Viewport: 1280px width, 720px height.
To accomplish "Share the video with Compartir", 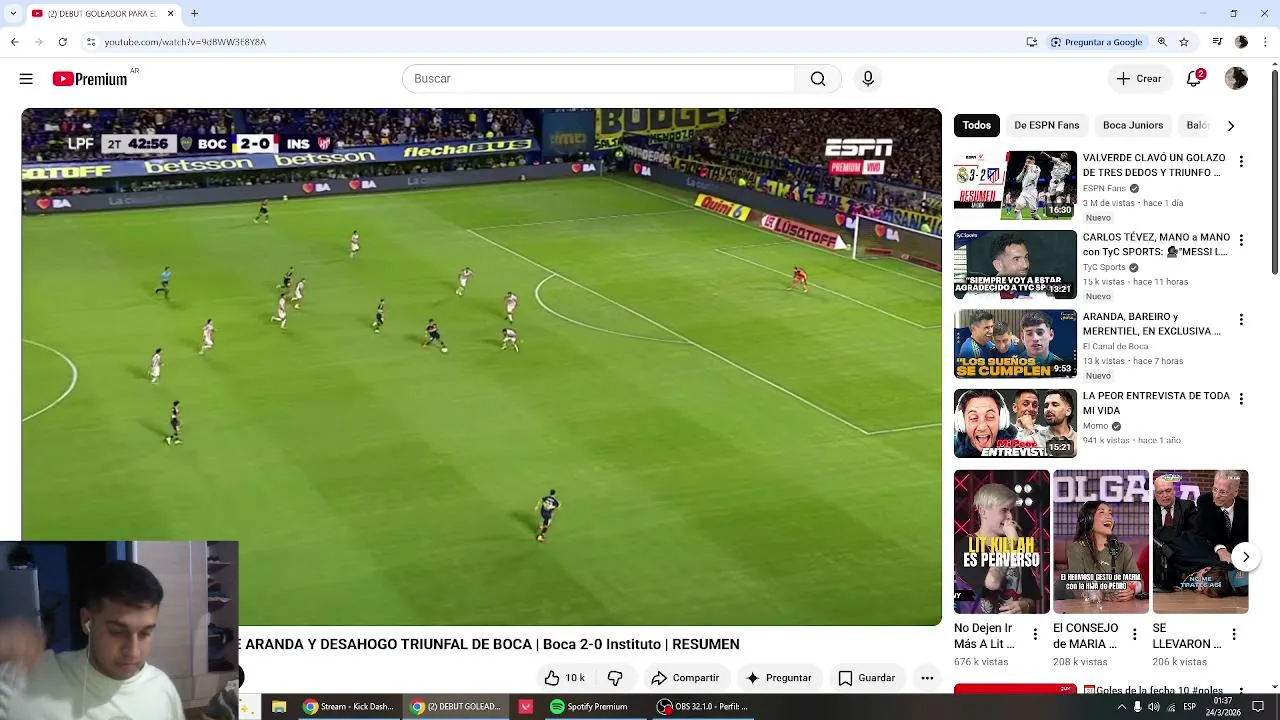I will pos(686,678).
